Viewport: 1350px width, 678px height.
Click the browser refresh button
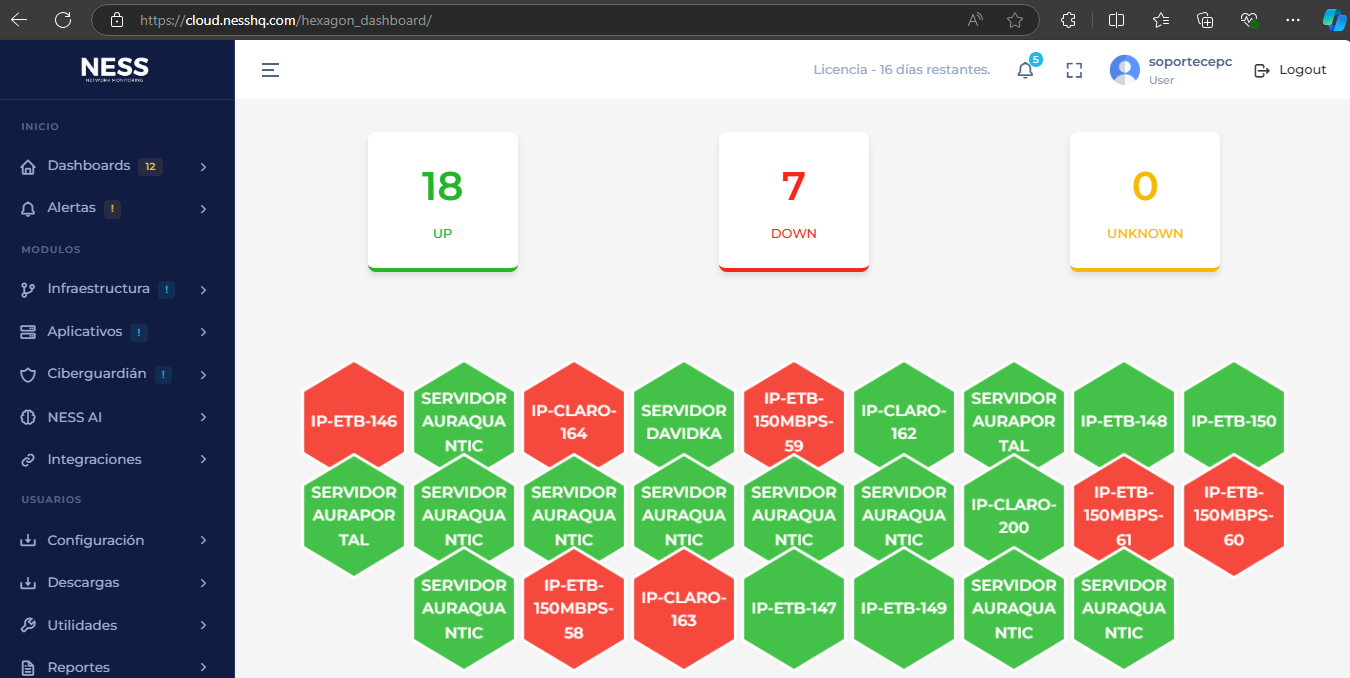[x=63, y=20]
